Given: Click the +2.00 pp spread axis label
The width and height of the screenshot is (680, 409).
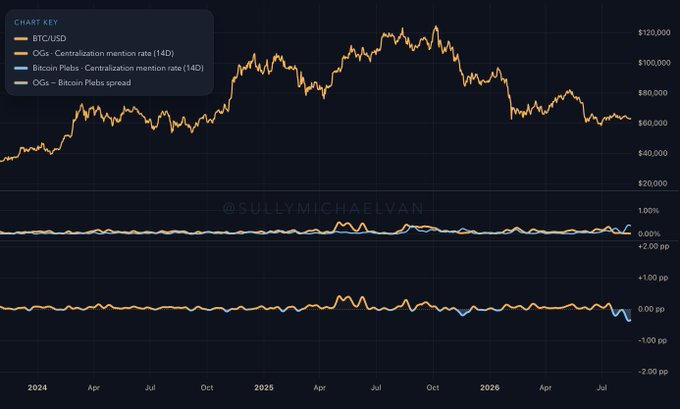Looking at the screenshot, I should [653, 246].
